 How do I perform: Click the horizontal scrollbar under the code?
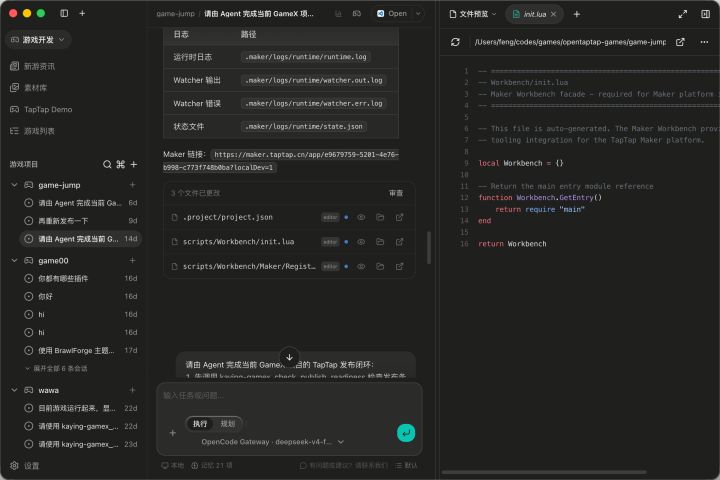click(x=544, y=472)
